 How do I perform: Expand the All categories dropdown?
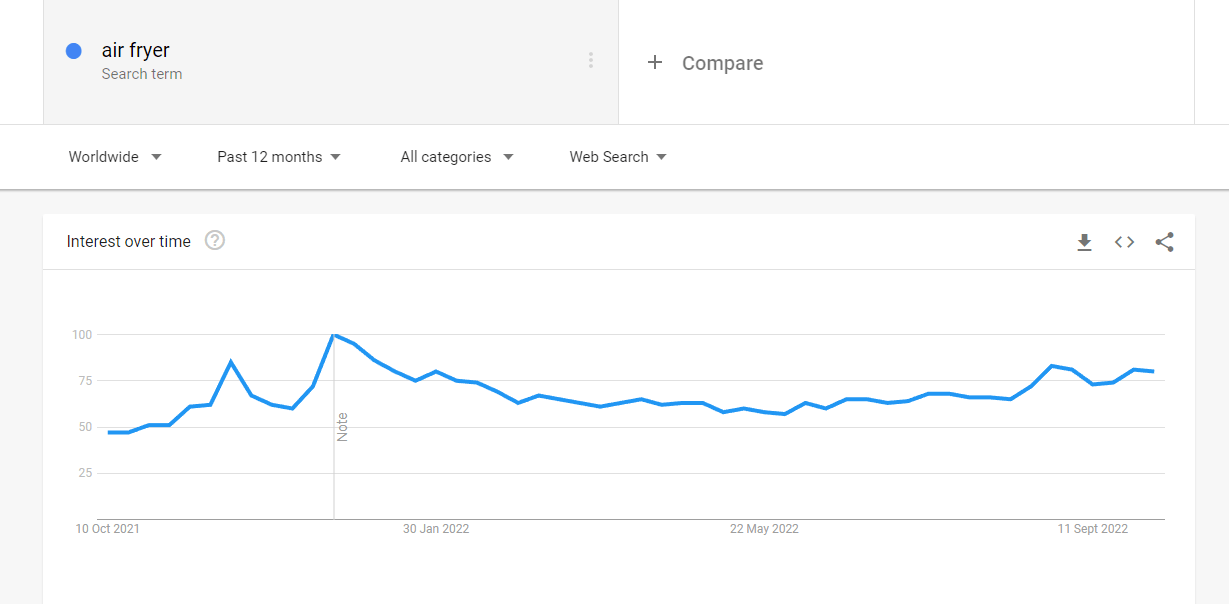coord(457,157)
